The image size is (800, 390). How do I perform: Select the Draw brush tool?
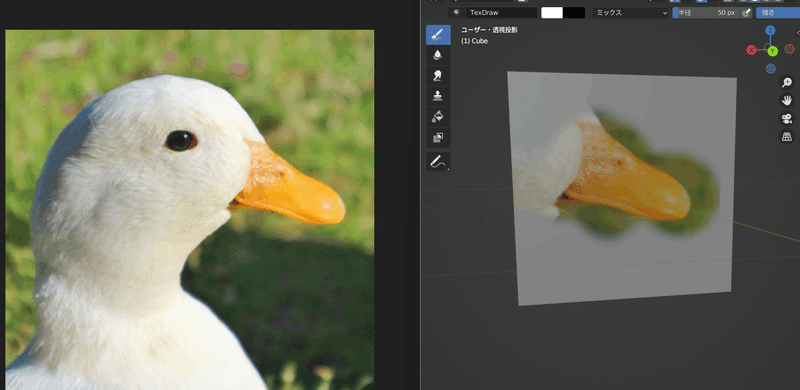[x=438, y=35]
